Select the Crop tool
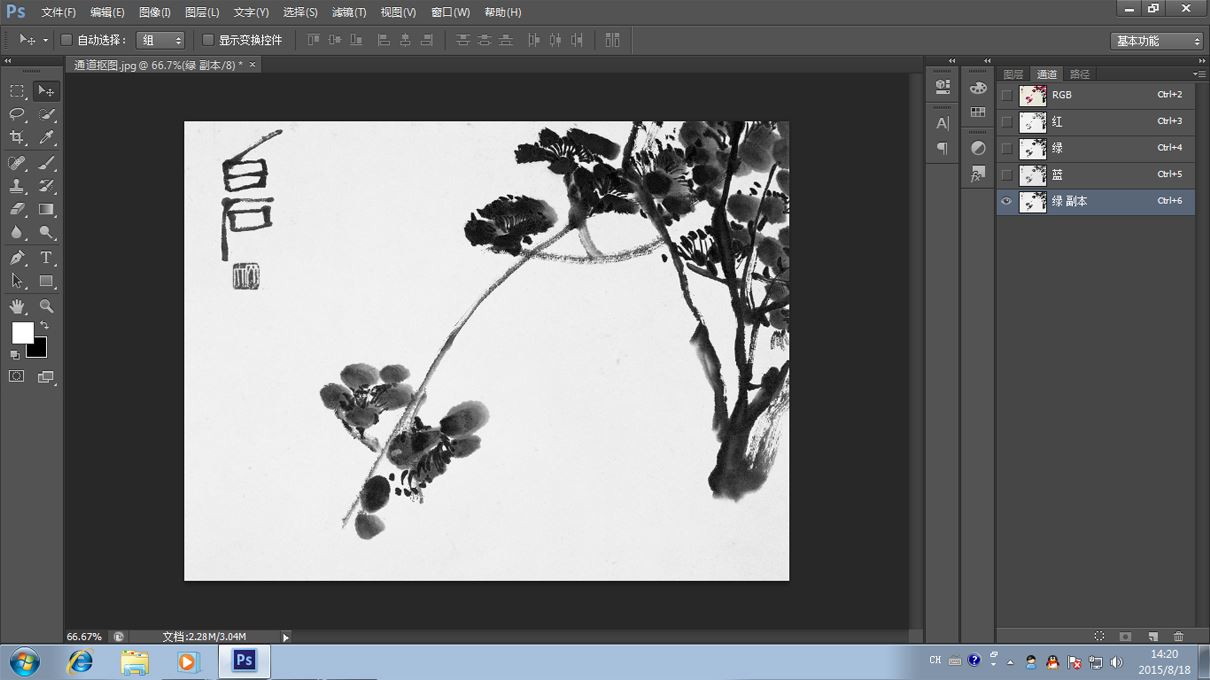This screenshot has height=680, width=1210. (x=17, y=138)
